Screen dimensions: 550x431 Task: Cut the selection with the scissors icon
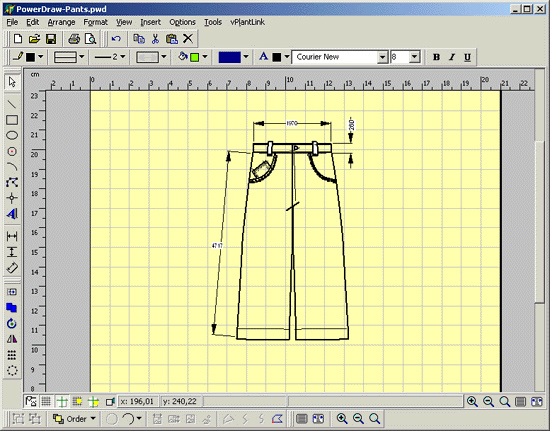(155, 39)
